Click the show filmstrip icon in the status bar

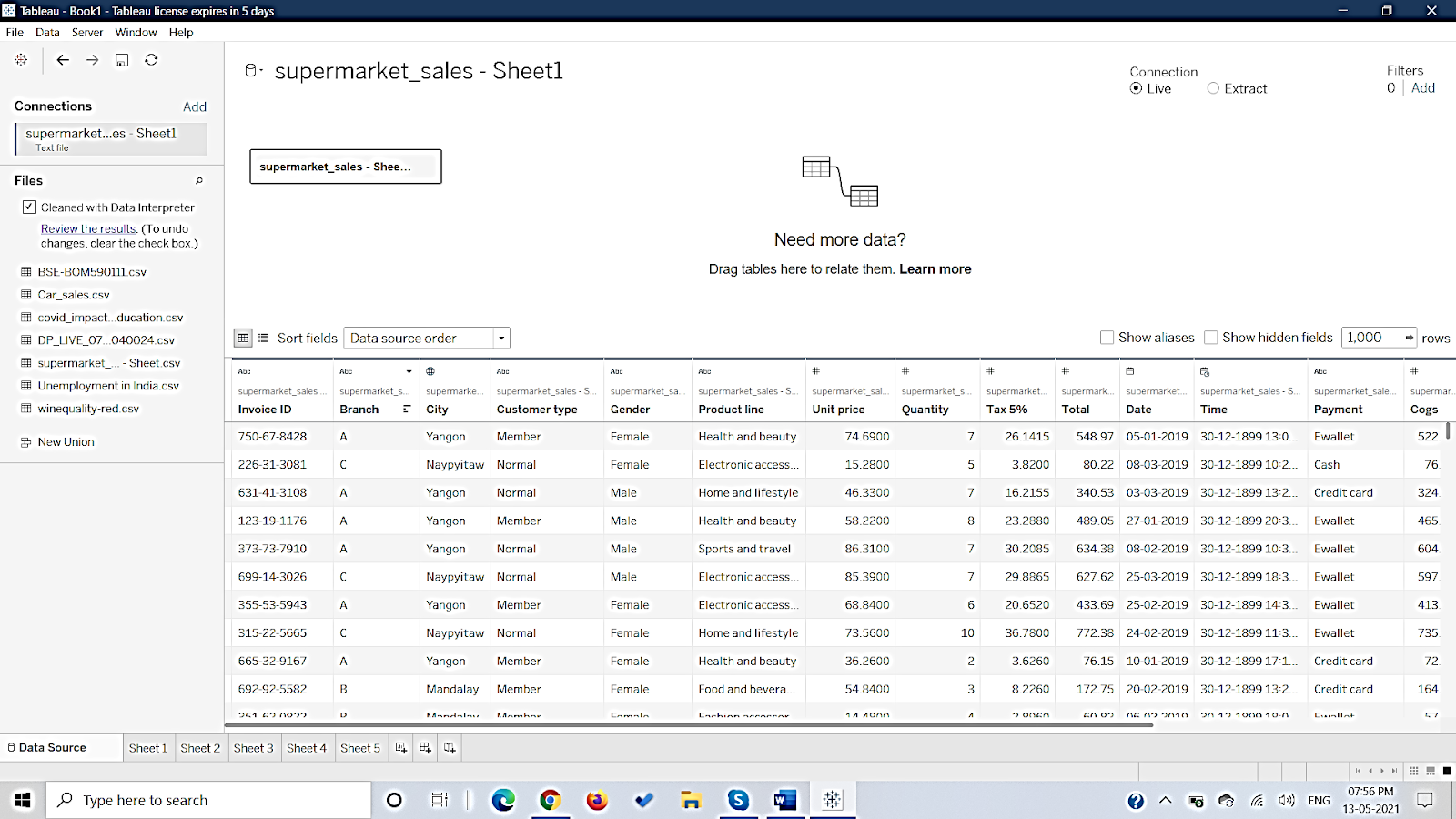1431,771
